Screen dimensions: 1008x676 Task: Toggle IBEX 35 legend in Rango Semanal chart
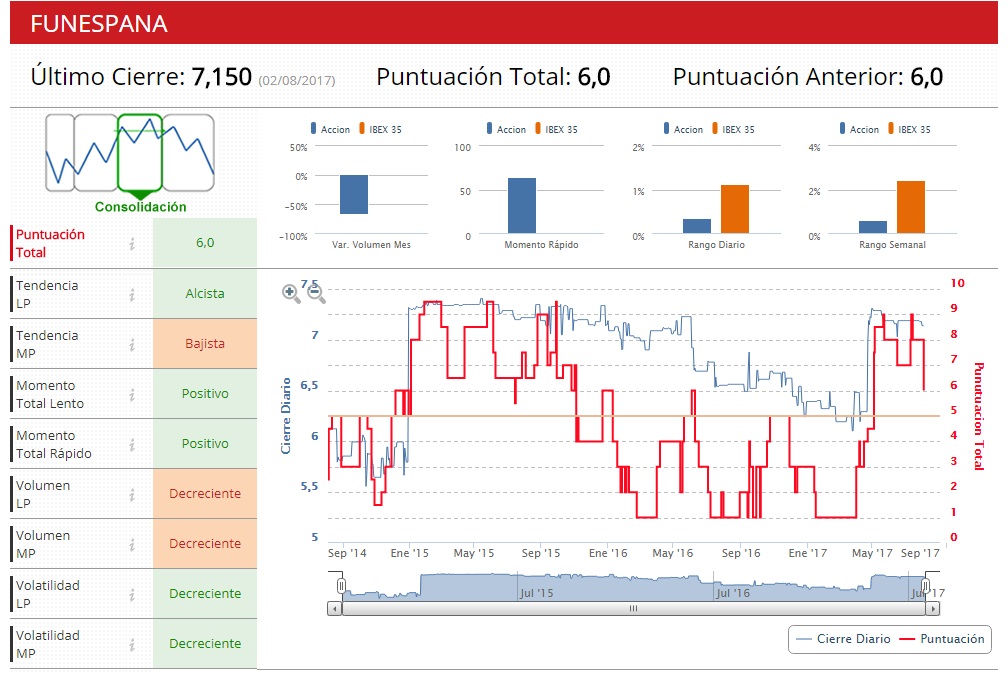(x=910, y=129)
